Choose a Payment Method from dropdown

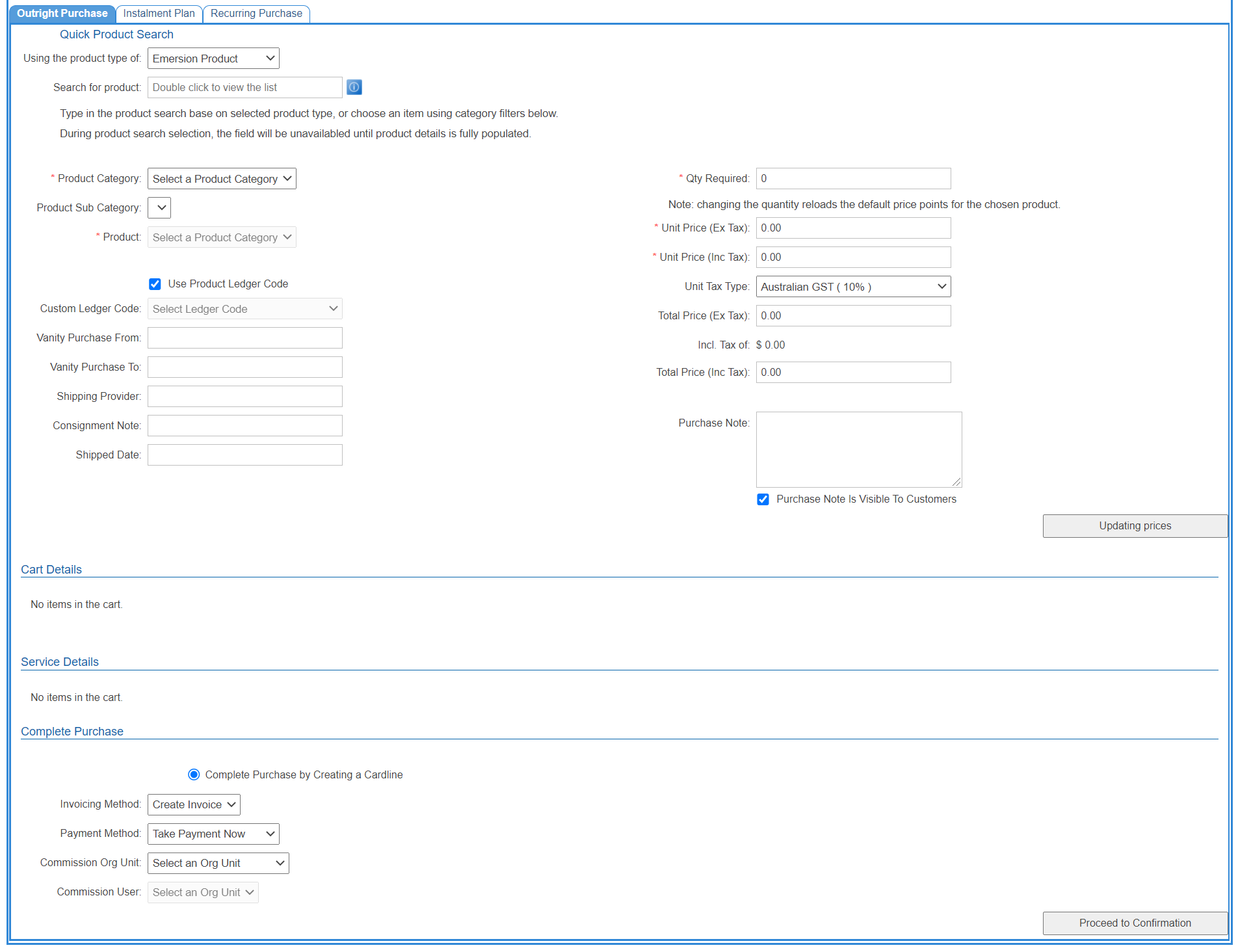click(x=213, y=834)
